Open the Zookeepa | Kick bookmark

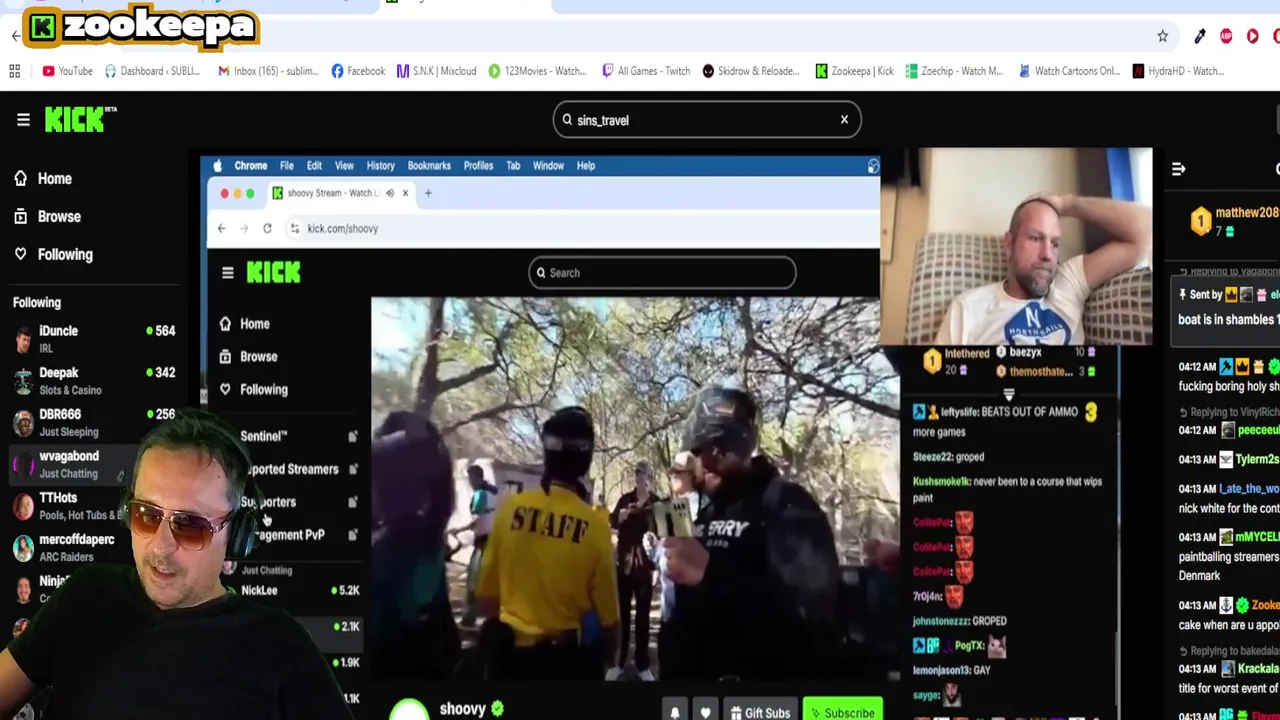pyautogui.click(x=854, y=71)
